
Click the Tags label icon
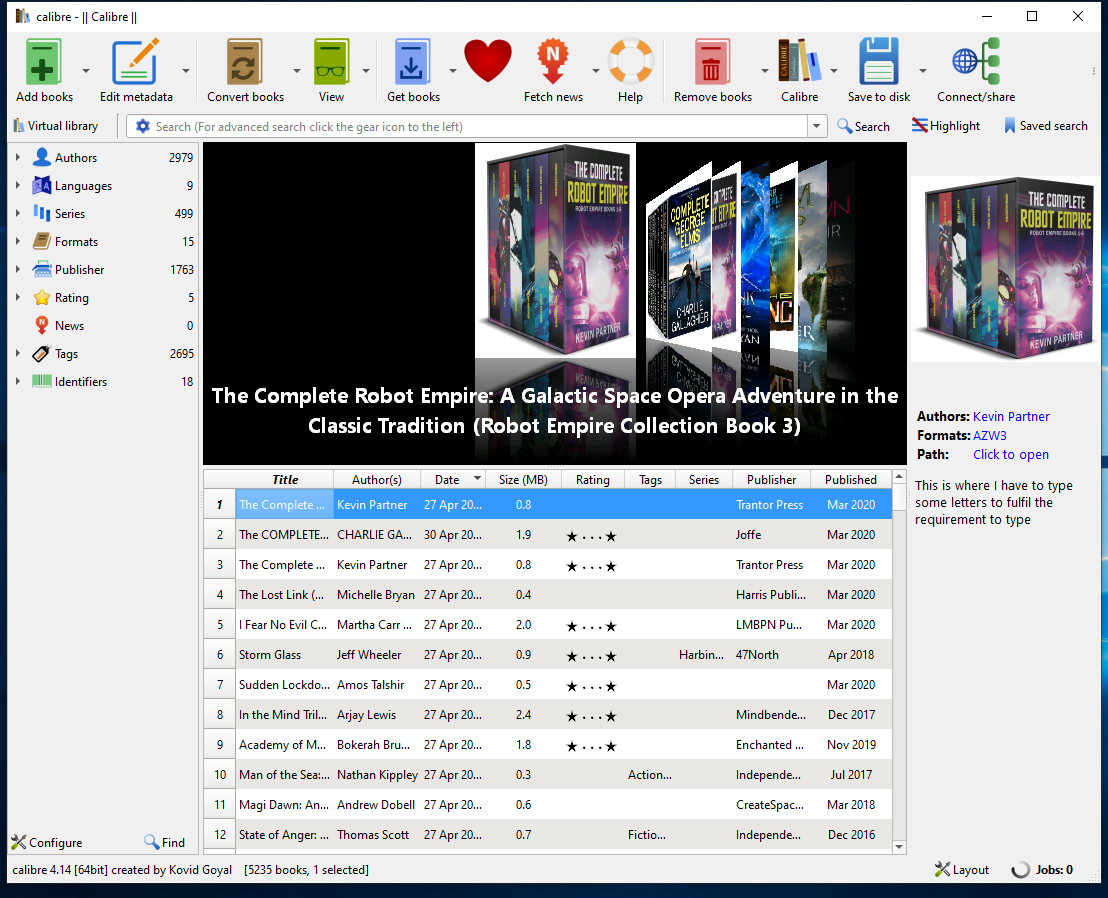coord(42,353)
